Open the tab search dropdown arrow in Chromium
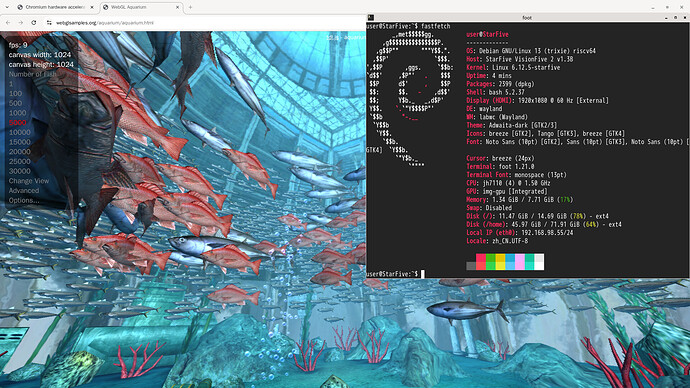 pyautogui.click(x=7, y=7)
